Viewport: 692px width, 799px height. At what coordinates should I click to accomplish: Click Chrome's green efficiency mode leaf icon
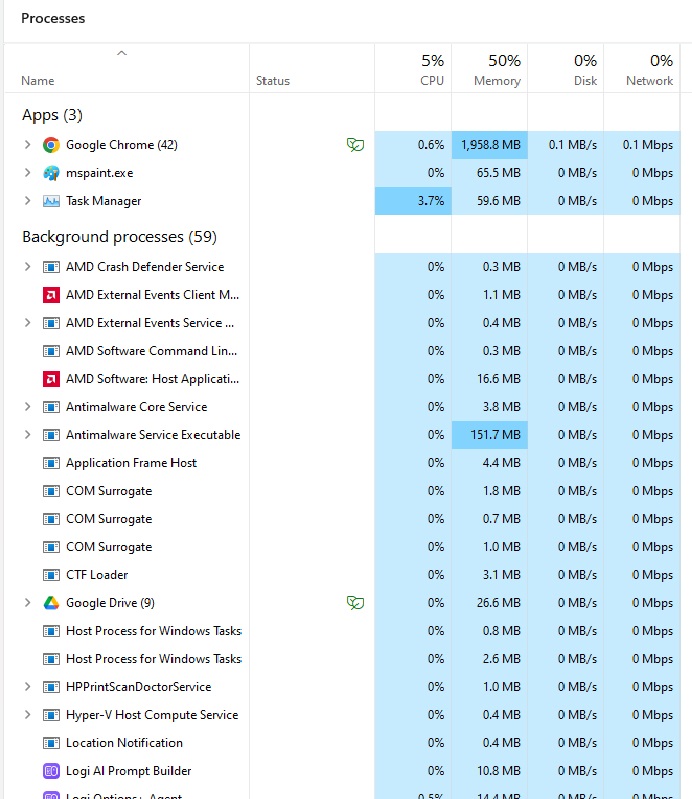click(x=355, y=145)
